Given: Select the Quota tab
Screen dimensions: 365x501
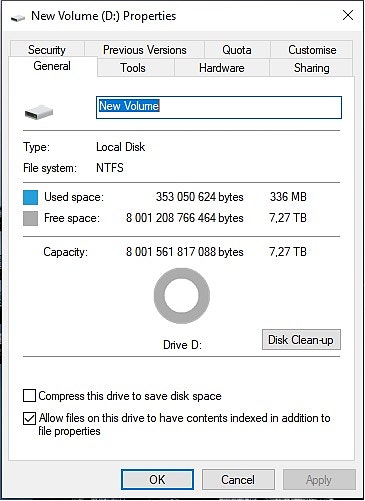Looking at the screenshot, I should [237, 50].
